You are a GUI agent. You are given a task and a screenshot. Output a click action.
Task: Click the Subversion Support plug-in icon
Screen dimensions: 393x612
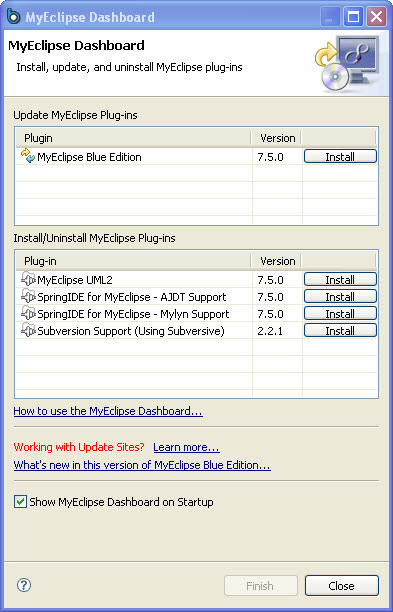(x=28, y=331)
